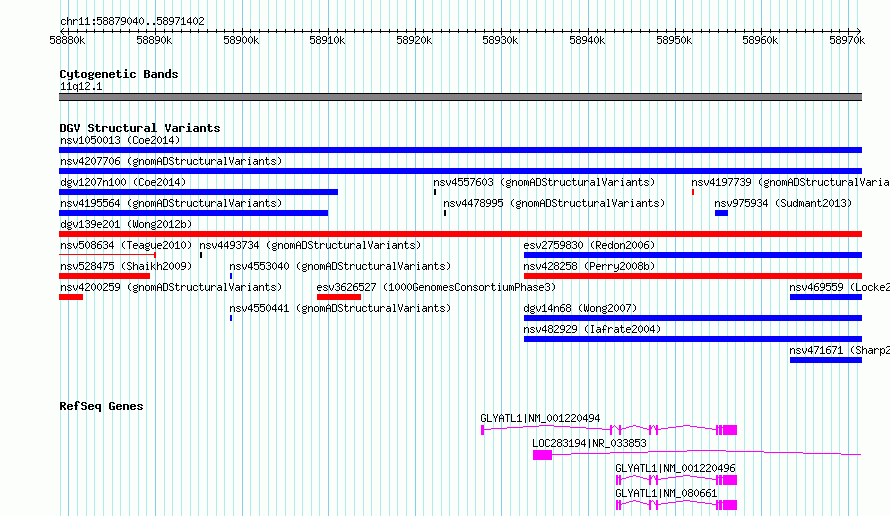Viewport: 890px width, 516px height.
Task: Click the Cytogenetic Bands track title
Action: [x=119, y=74]
